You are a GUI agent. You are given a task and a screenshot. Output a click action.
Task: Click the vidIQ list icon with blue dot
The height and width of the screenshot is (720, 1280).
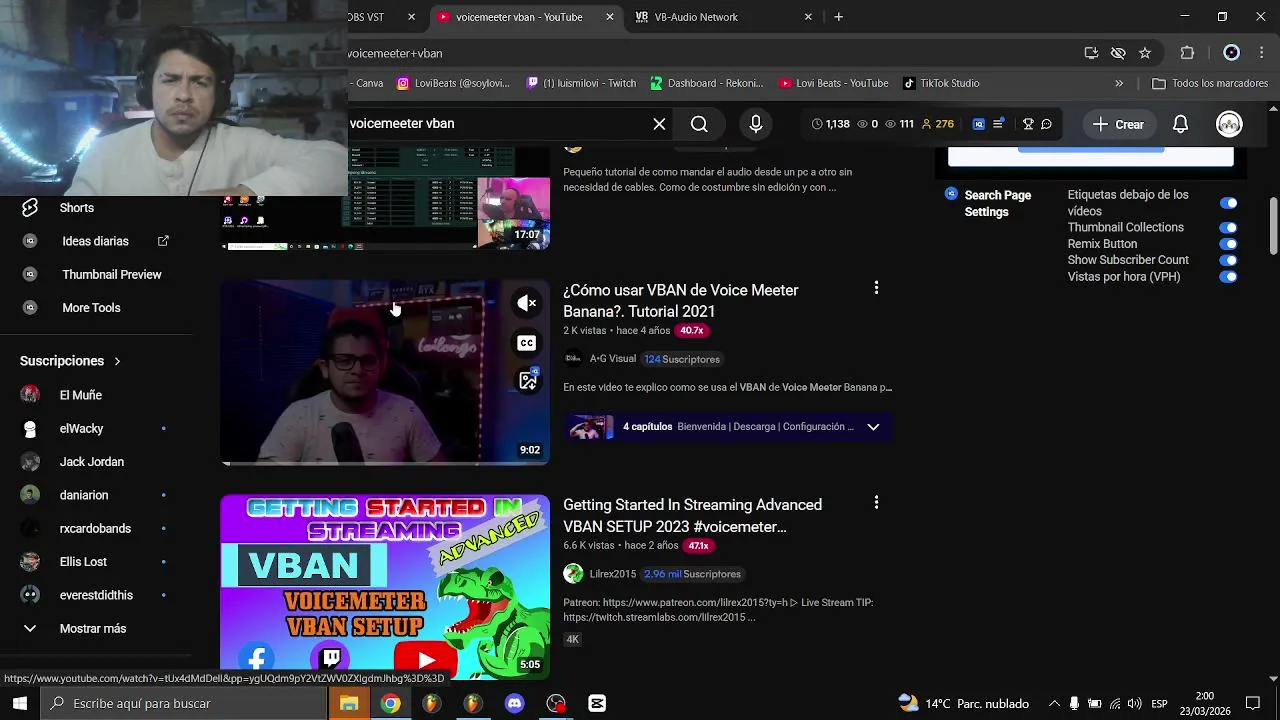[998, 124]
